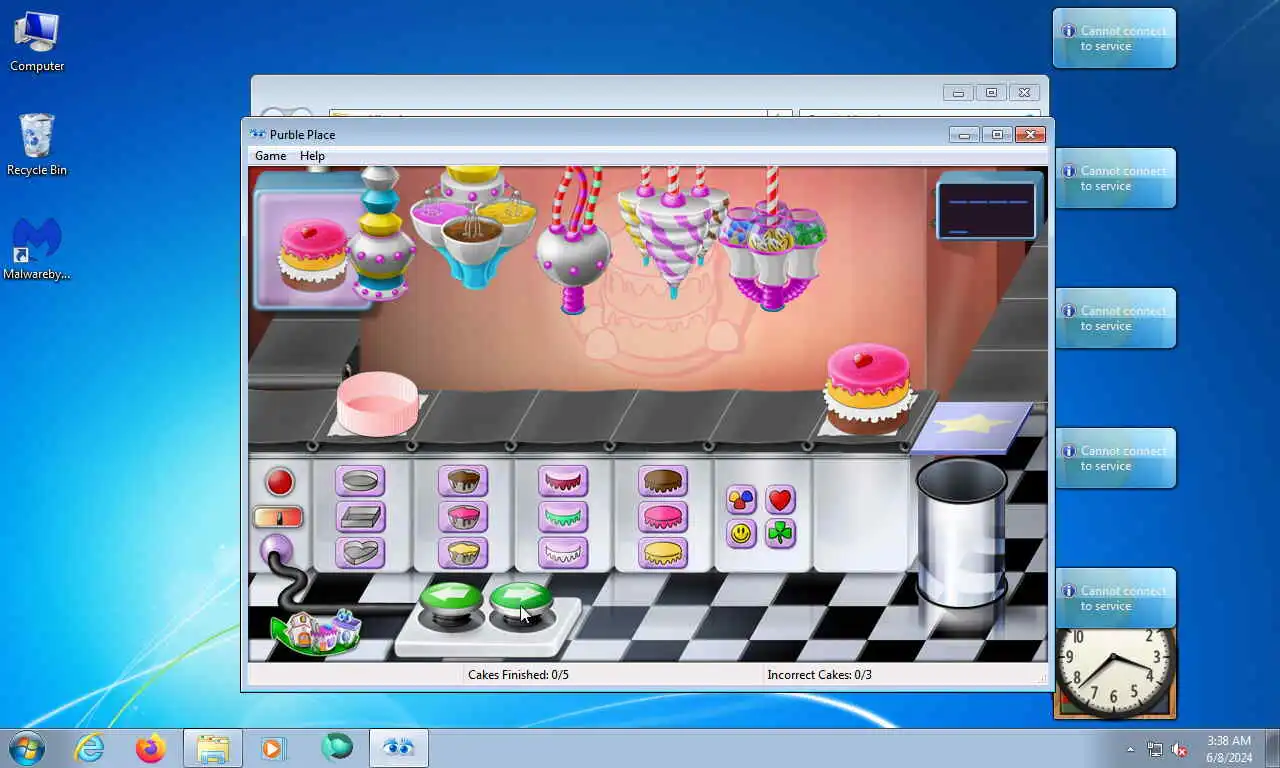Apply the pink icing button
The width and height of the screenshot is (1280, 768).
coord(663,517)
